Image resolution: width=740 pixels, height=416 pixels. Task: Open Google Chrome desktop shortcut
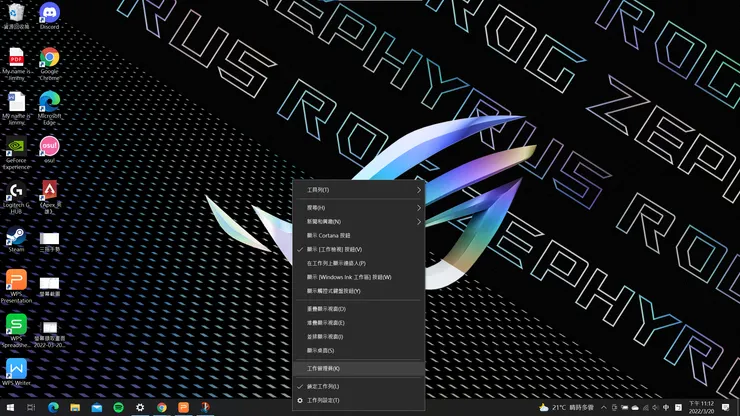(x=50, y=64)
